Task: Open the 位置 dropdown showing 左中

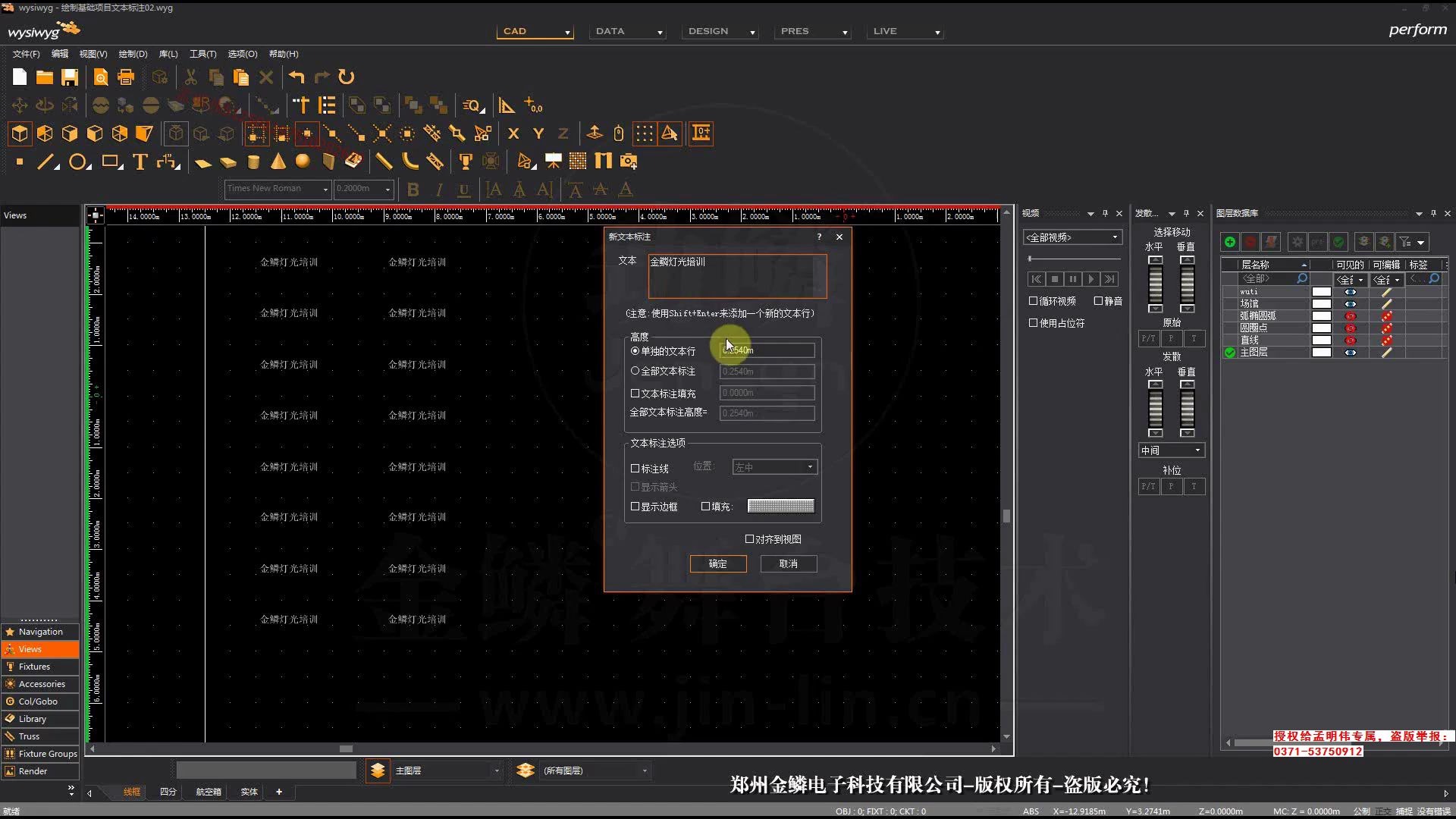Action: tap(810, 466)
